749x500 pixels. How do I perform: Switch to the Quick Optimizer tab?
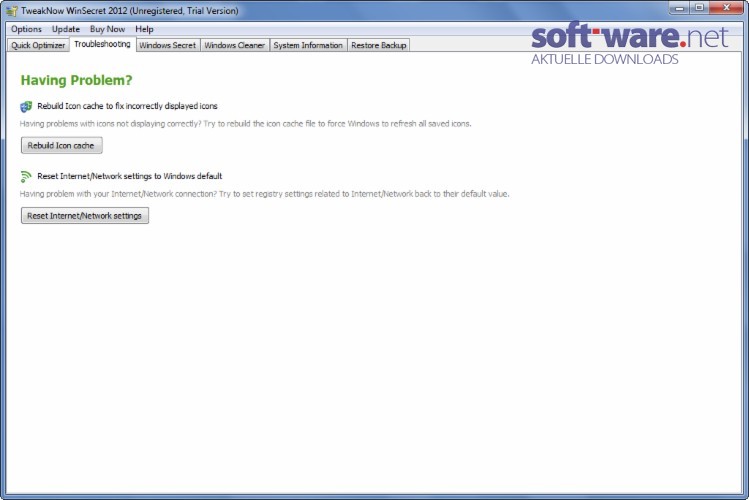click(x=38, y=45)
